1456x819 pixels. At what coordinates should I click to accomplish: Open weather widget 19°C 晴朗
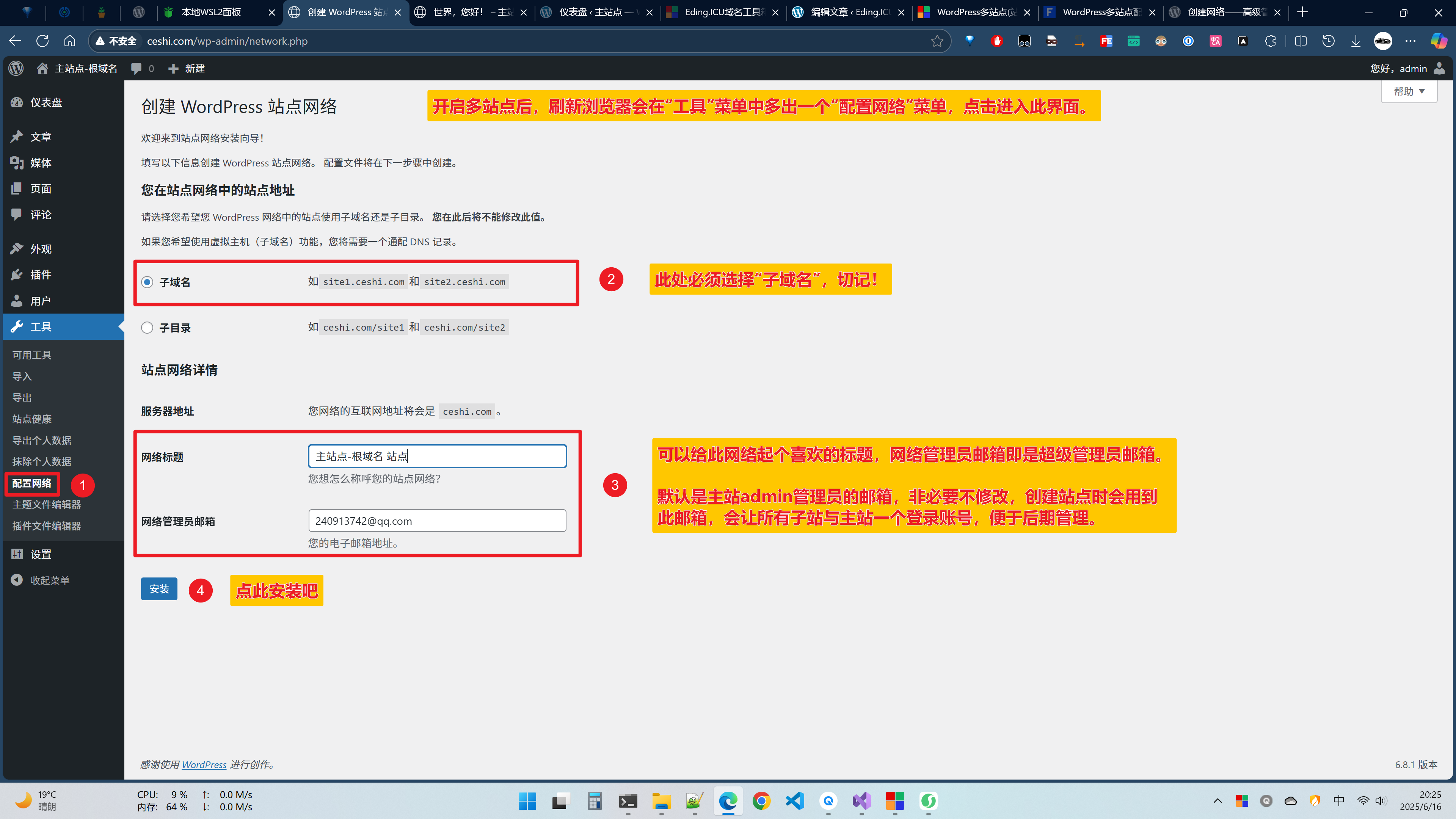(35, 801)
